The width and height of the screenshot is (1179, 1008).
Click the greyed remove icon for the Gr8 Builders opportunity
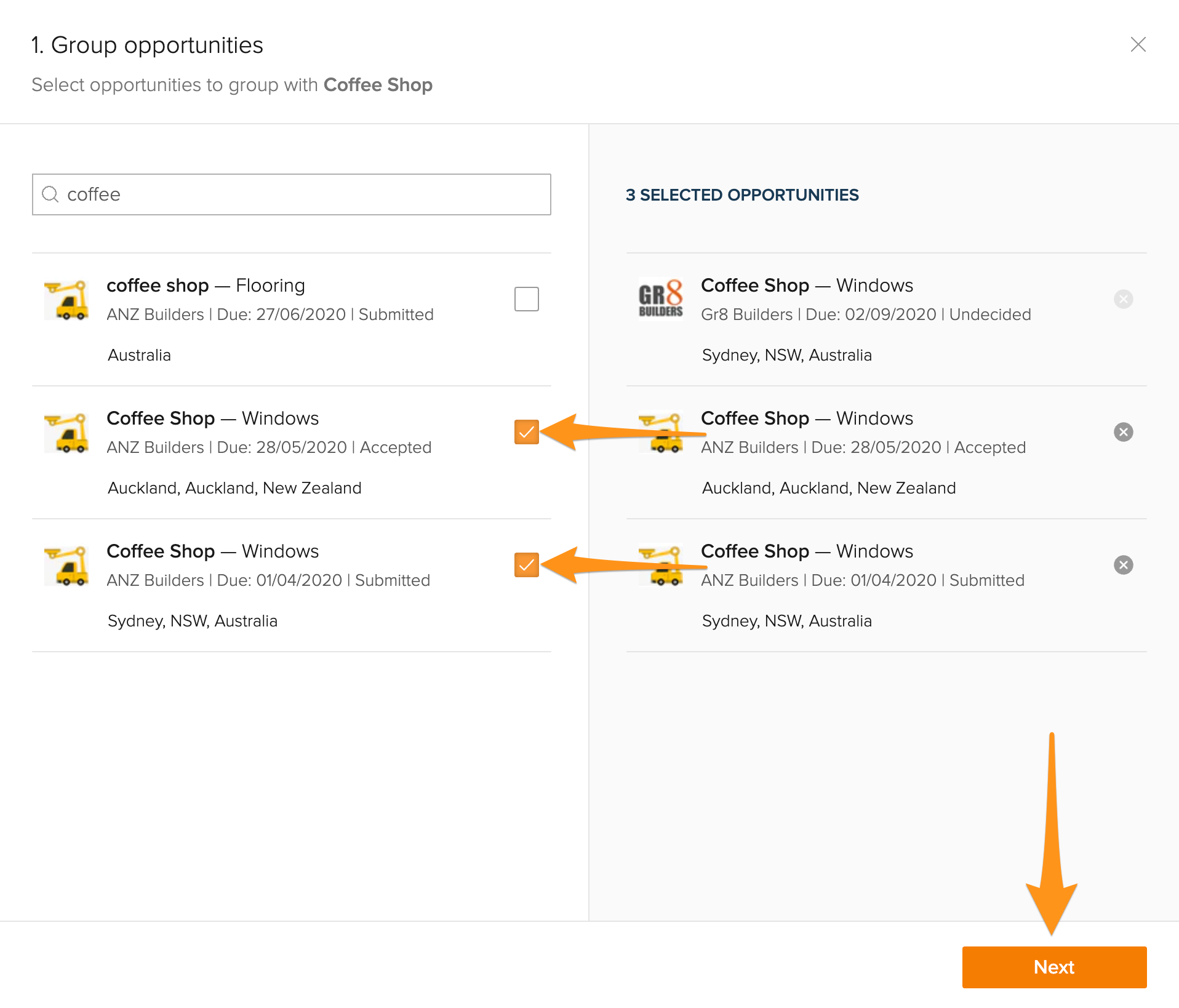point(1124,299)
